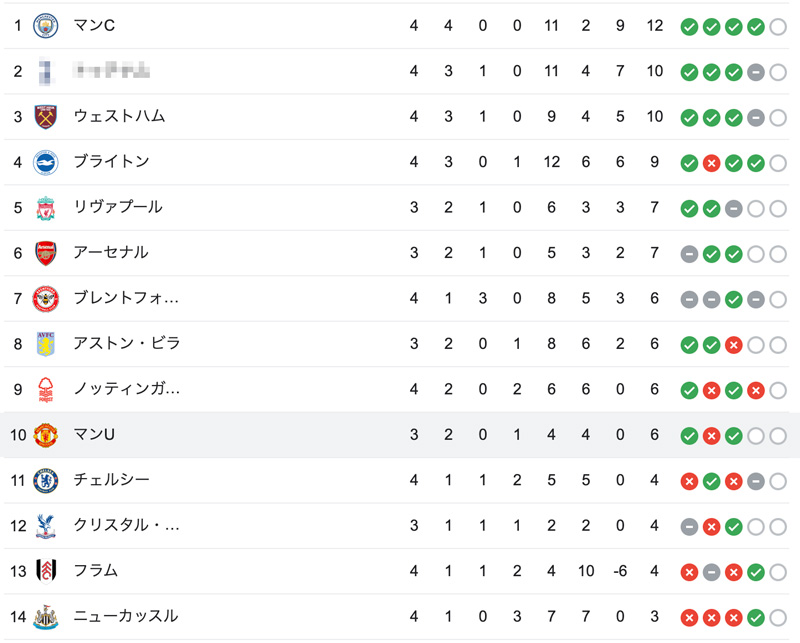Click Arsenal's grey draw result indicator

tap(689, 254)
